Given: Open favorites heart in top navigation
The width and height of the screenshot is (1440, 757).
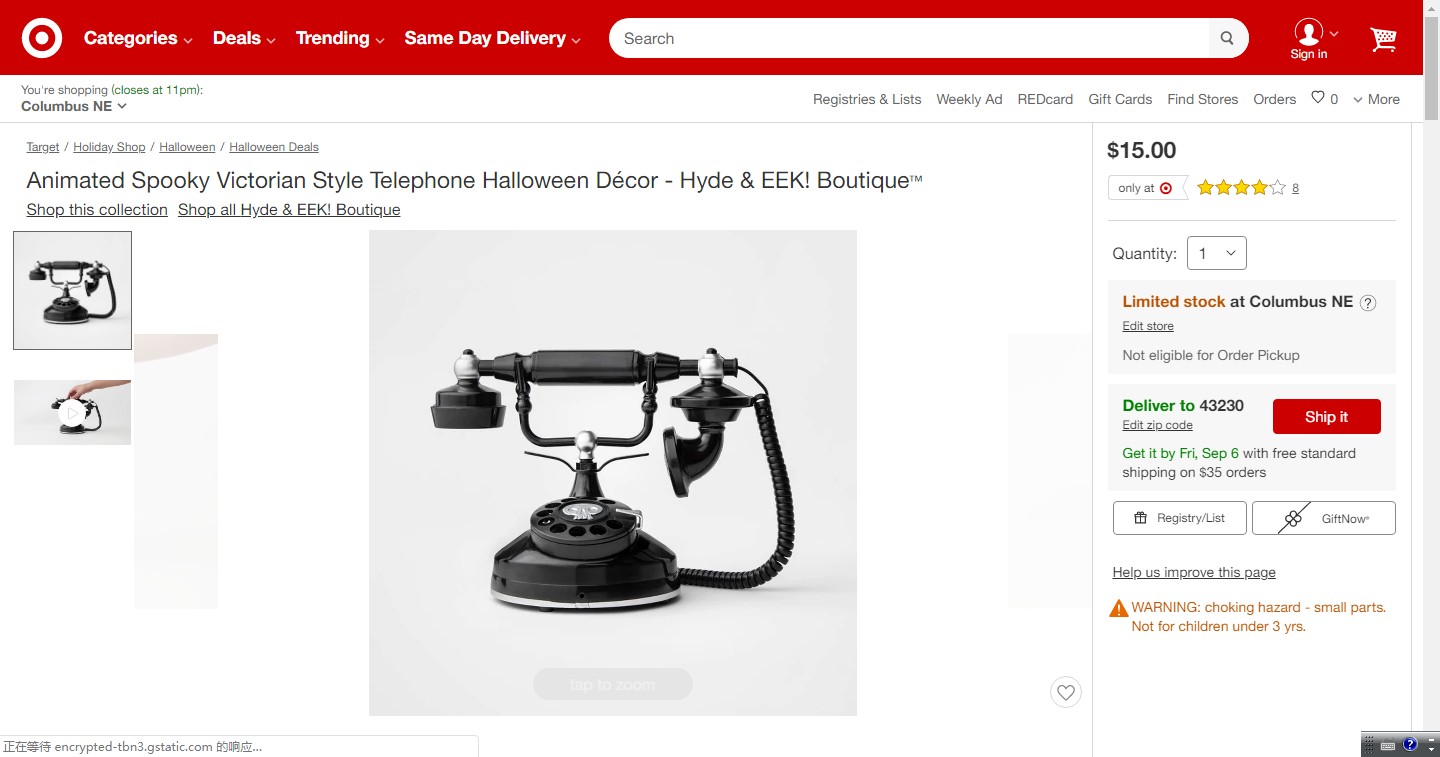Looking at the screenshot, I should click(1324, 98).
